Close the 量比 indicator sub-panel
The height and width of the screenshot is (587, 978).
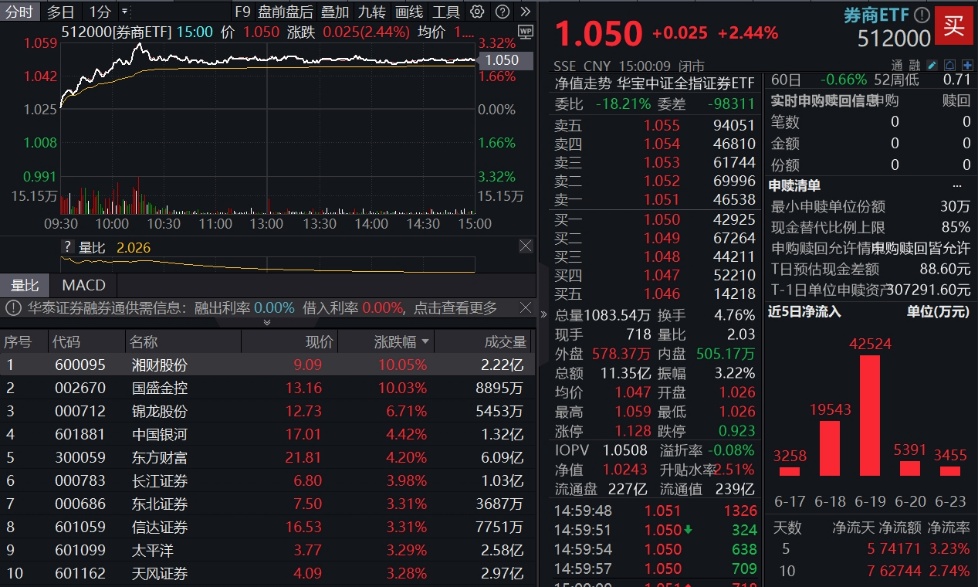(x=525, y=246)
